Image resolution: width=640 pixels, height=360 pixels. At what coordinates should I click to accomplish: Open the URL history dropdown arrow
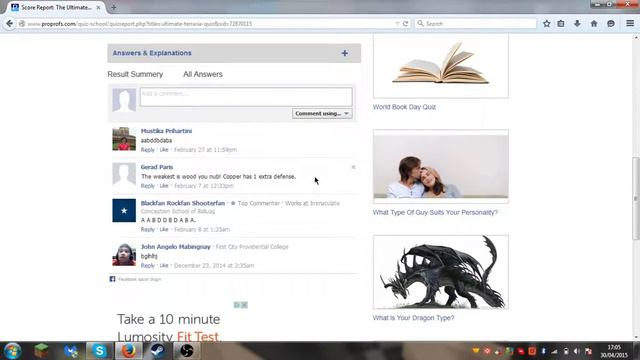(397, 24)
